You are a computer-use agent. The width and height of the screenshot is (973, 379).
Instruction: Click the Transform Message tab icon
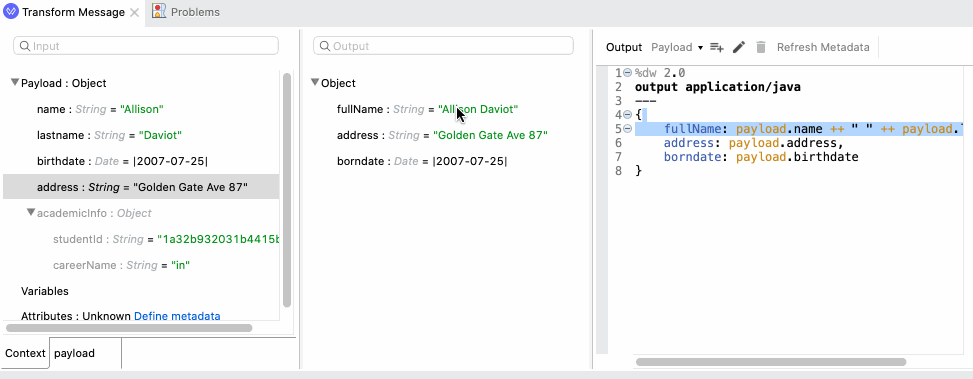click(11, 12)
